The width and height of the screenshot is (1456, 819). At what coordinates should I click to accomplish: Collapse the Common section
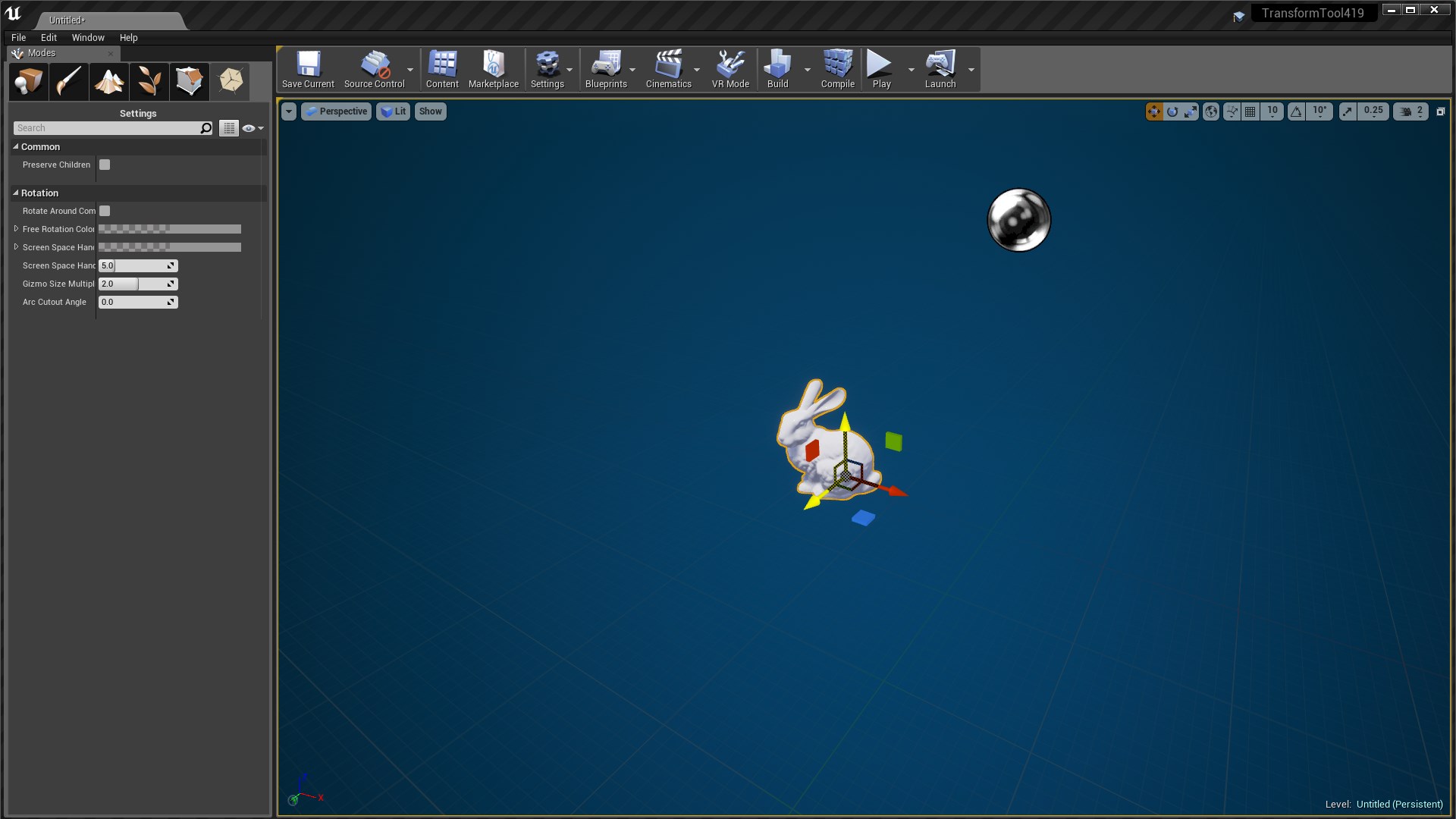15,146
